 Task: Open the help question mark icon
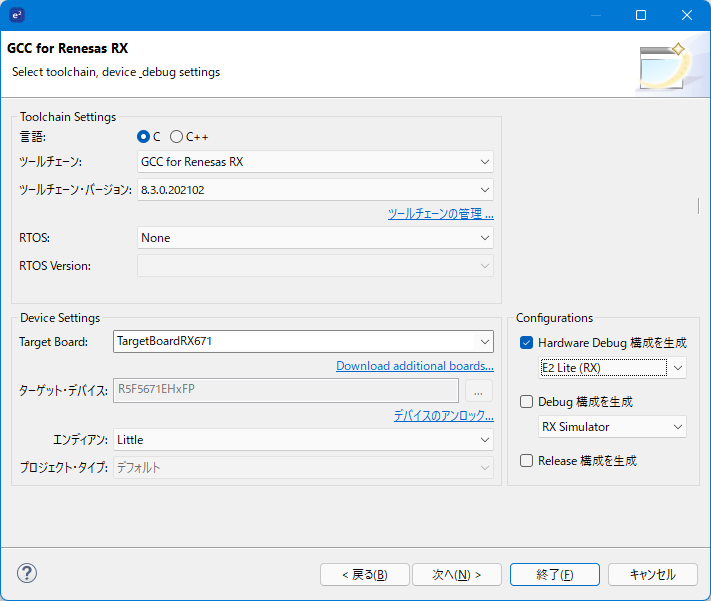(27, 573)
